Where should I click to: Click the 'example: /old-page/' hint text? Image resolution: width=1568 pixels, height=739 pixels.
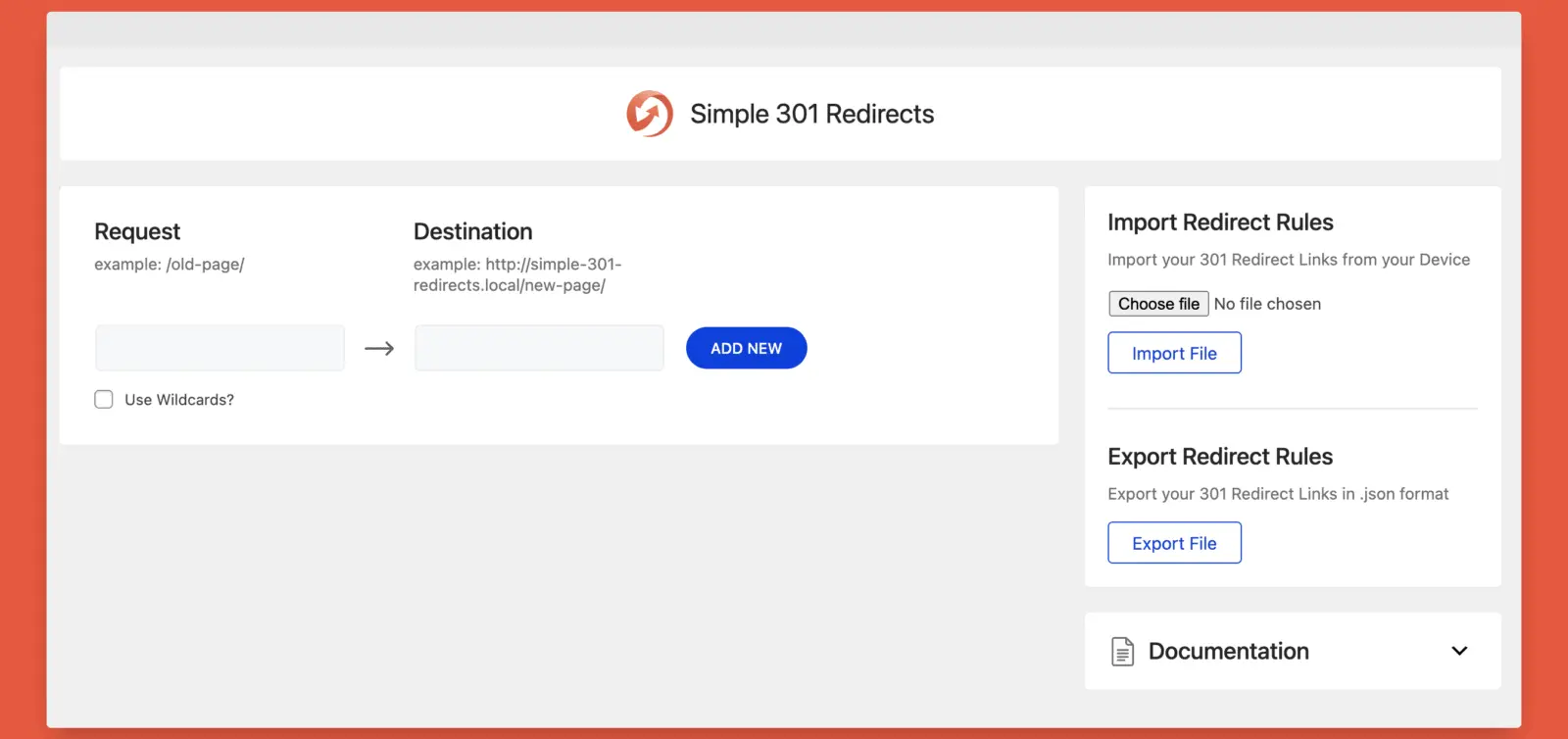click(170, 264)
